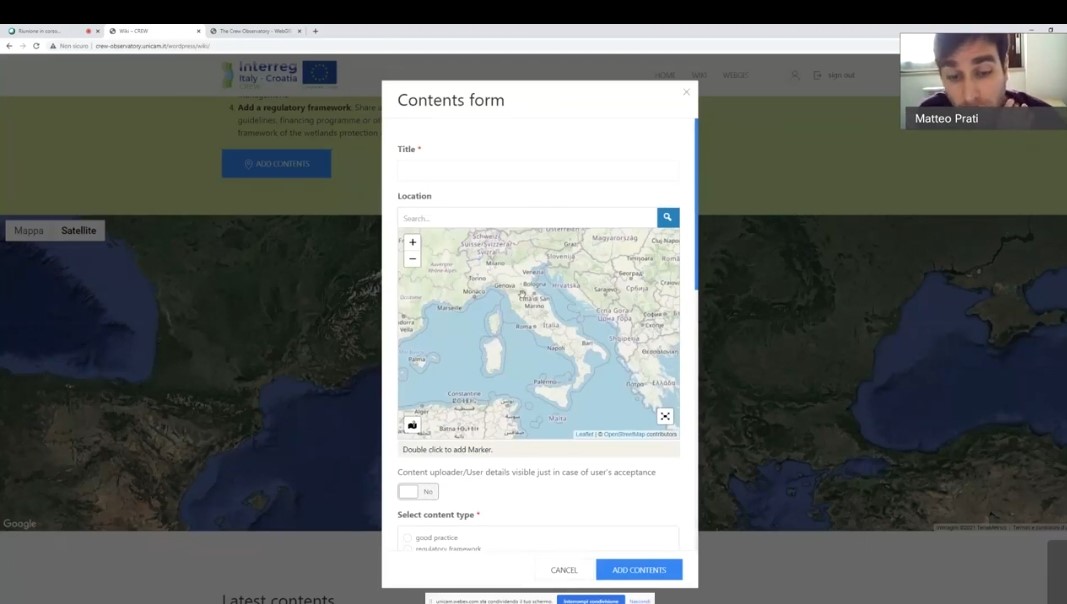Click the Title text input field
This screenshot has height=604, width=1067.
tap(538, 171)
